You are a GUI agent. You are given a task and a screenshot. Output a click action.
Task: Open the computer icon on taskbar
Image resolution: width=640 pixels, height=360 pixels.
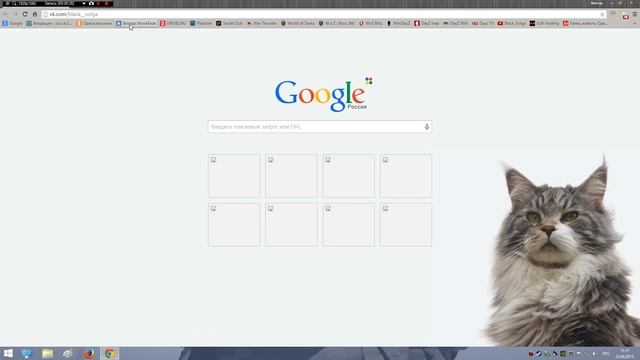click(27, 353)
